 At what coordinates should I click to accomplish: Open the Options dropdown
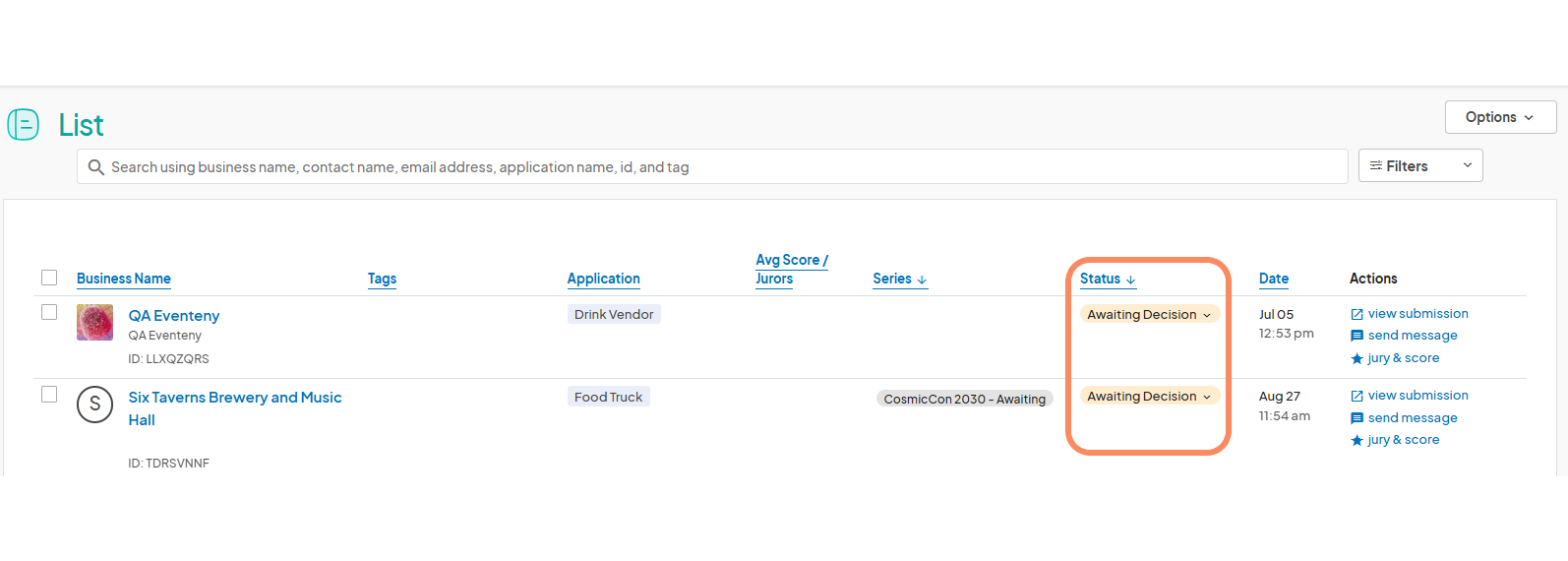pos(1500,117)
